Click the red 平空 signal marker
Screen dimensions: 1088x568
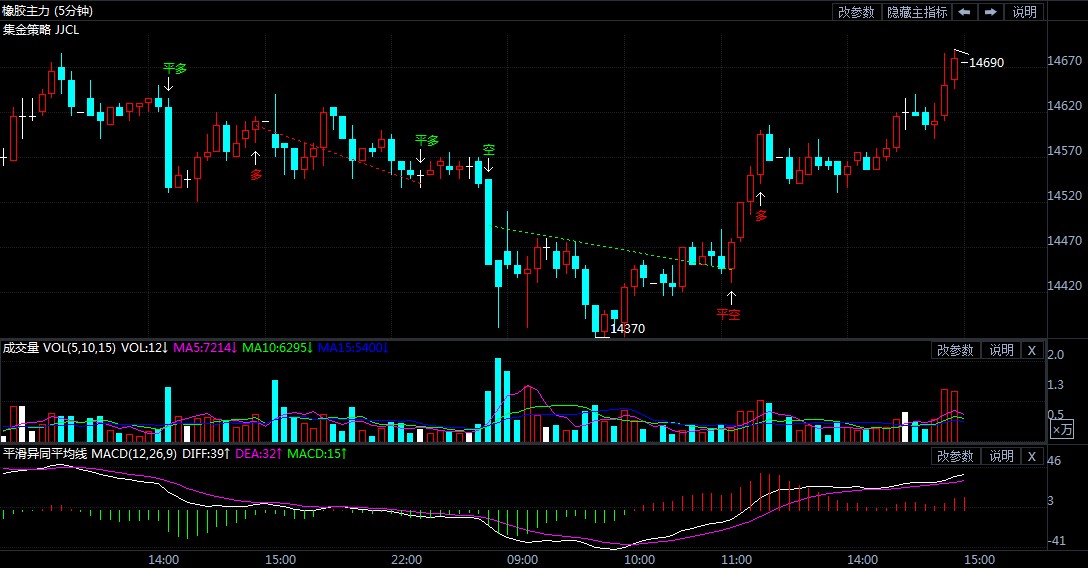728,314
